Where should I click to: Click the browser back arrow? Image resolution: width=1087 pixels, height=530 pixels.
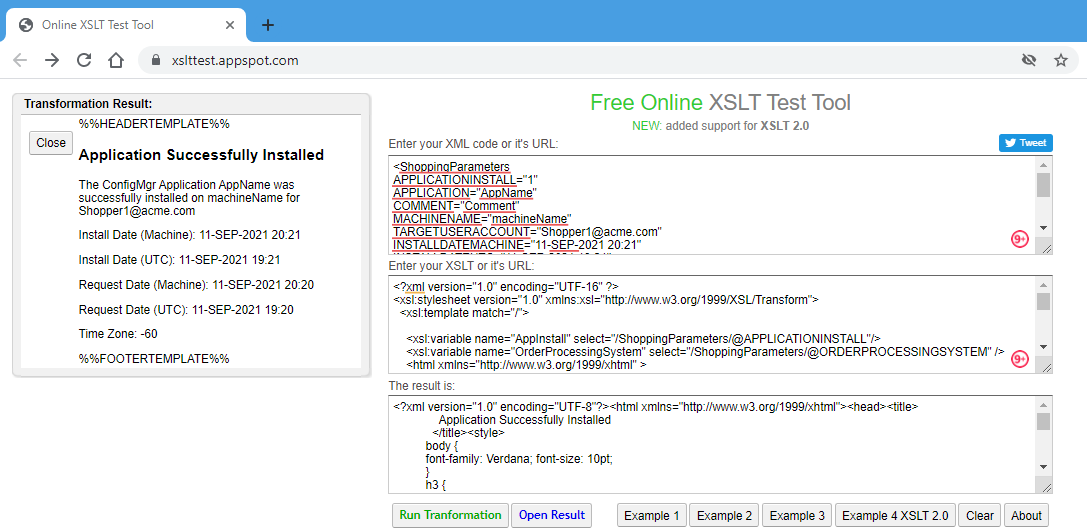[x=20, y=60]
